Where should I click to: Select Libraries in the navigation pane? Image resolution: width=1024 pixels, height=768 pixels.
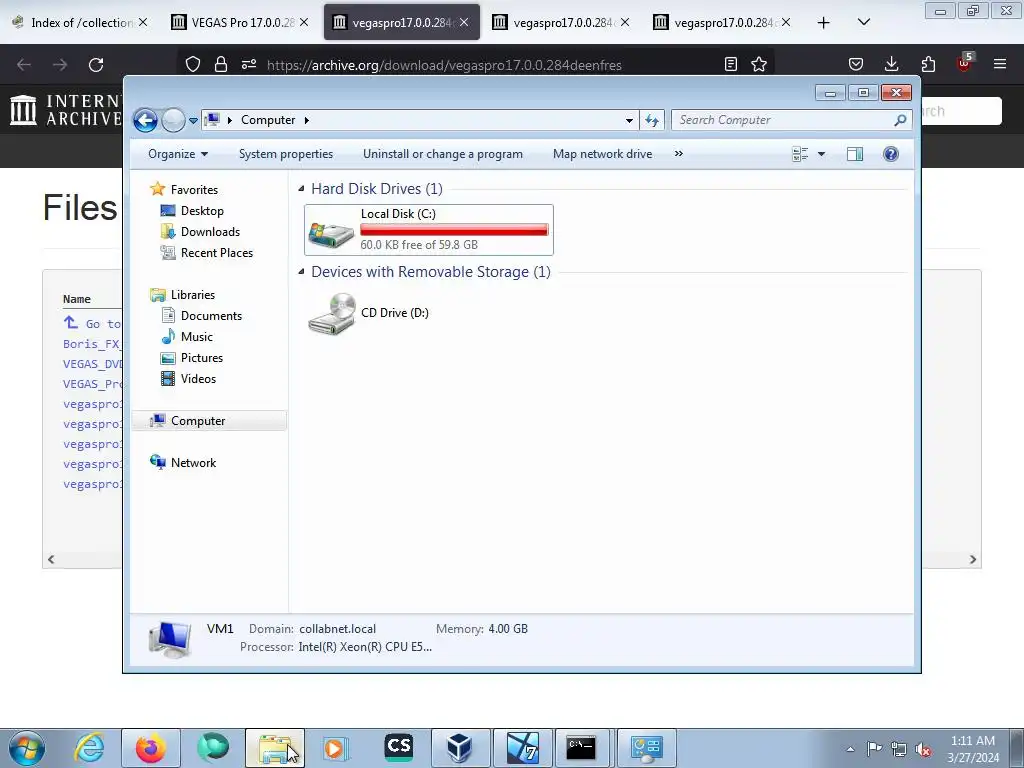(x=192, y=295)
